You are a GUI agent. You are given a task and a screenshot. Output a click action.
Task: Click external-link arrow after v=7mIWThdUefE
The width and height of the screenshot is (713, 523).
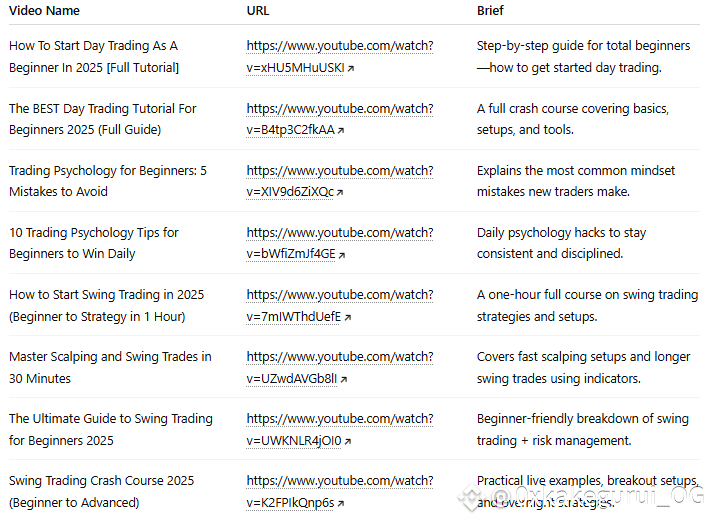(x=347, y=317)
